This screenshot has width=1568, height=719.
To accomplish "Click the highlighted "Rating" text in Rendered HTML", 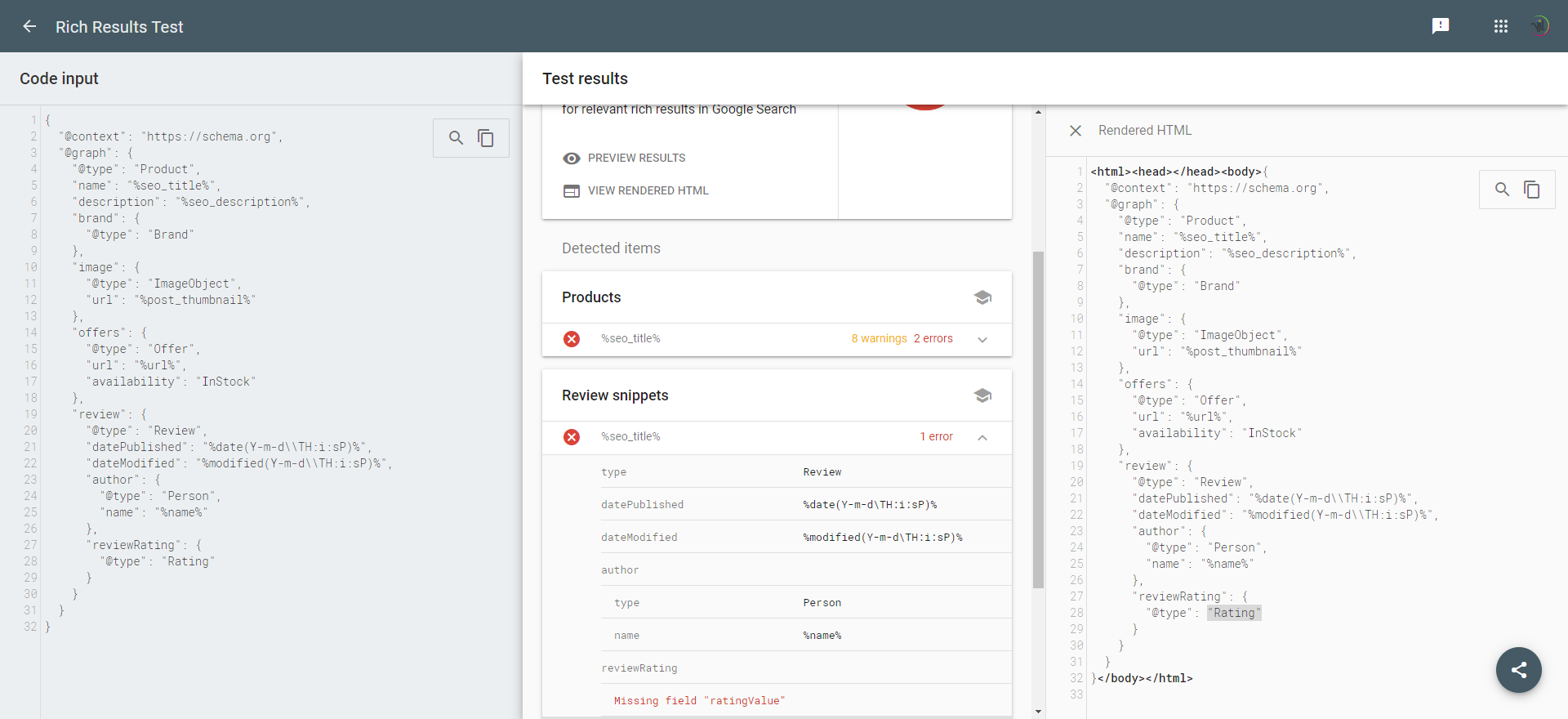I will [x=1234, y=613].
